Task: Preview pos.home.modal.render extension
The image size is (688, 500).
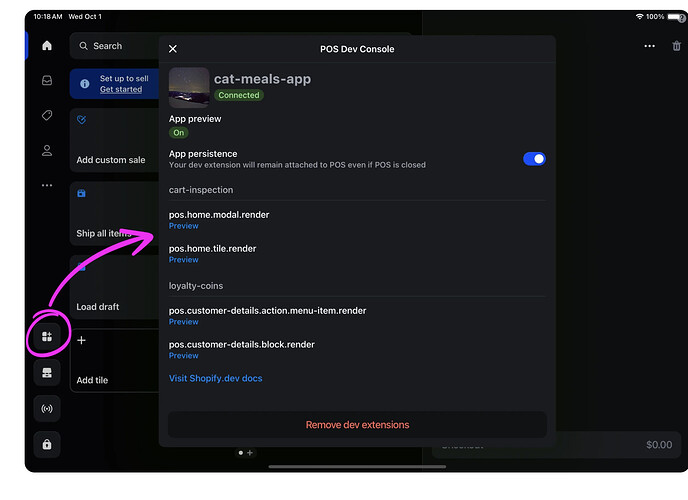Action: coord(183,226)
